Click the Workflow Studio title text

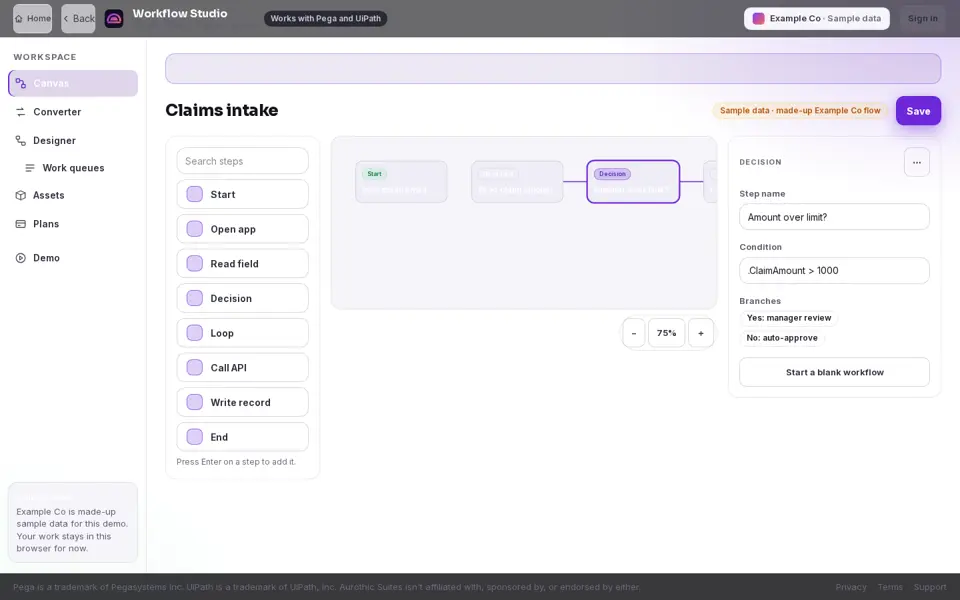[x=180, y=13]
